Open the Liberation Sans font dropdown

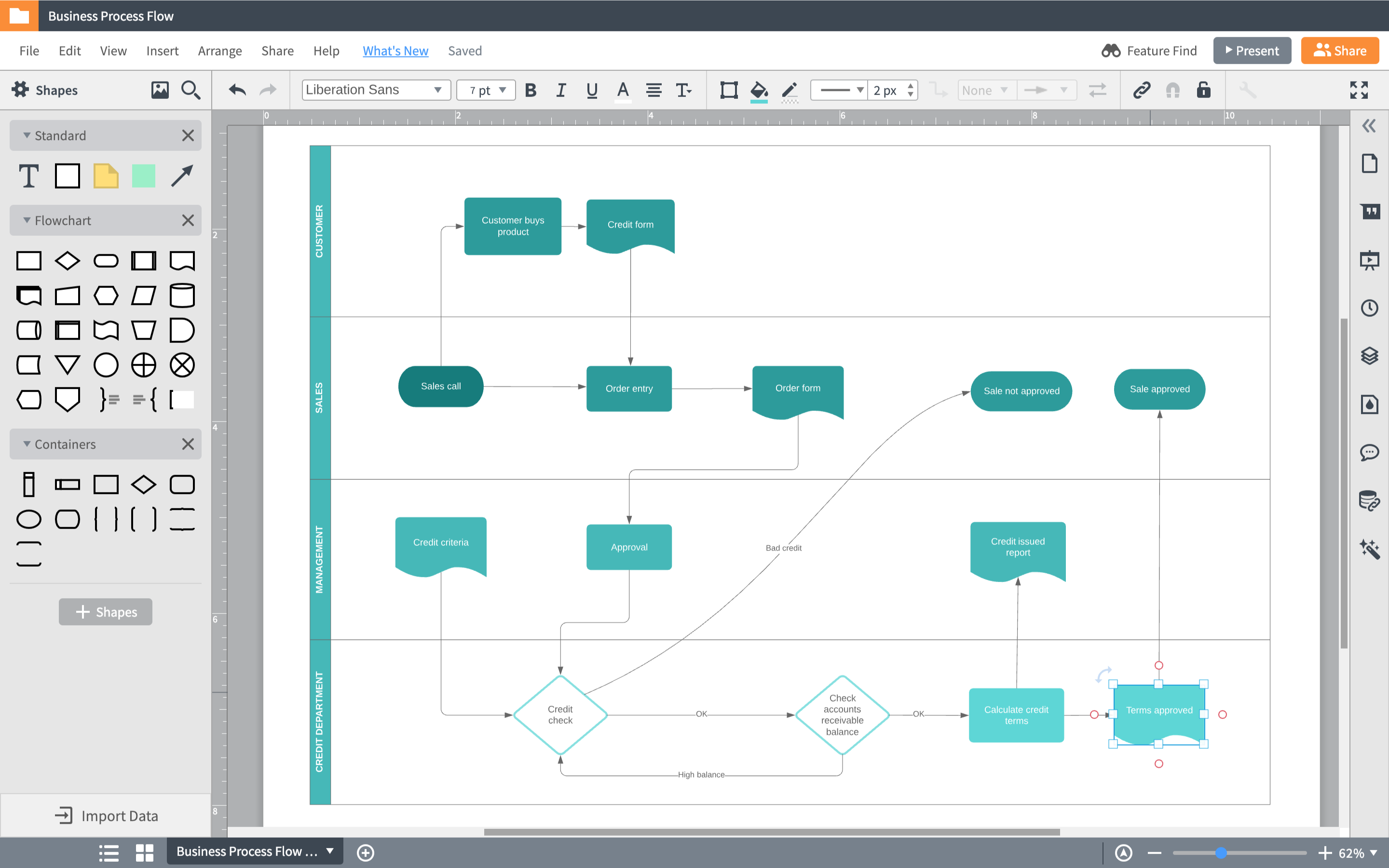pos(376,90)
